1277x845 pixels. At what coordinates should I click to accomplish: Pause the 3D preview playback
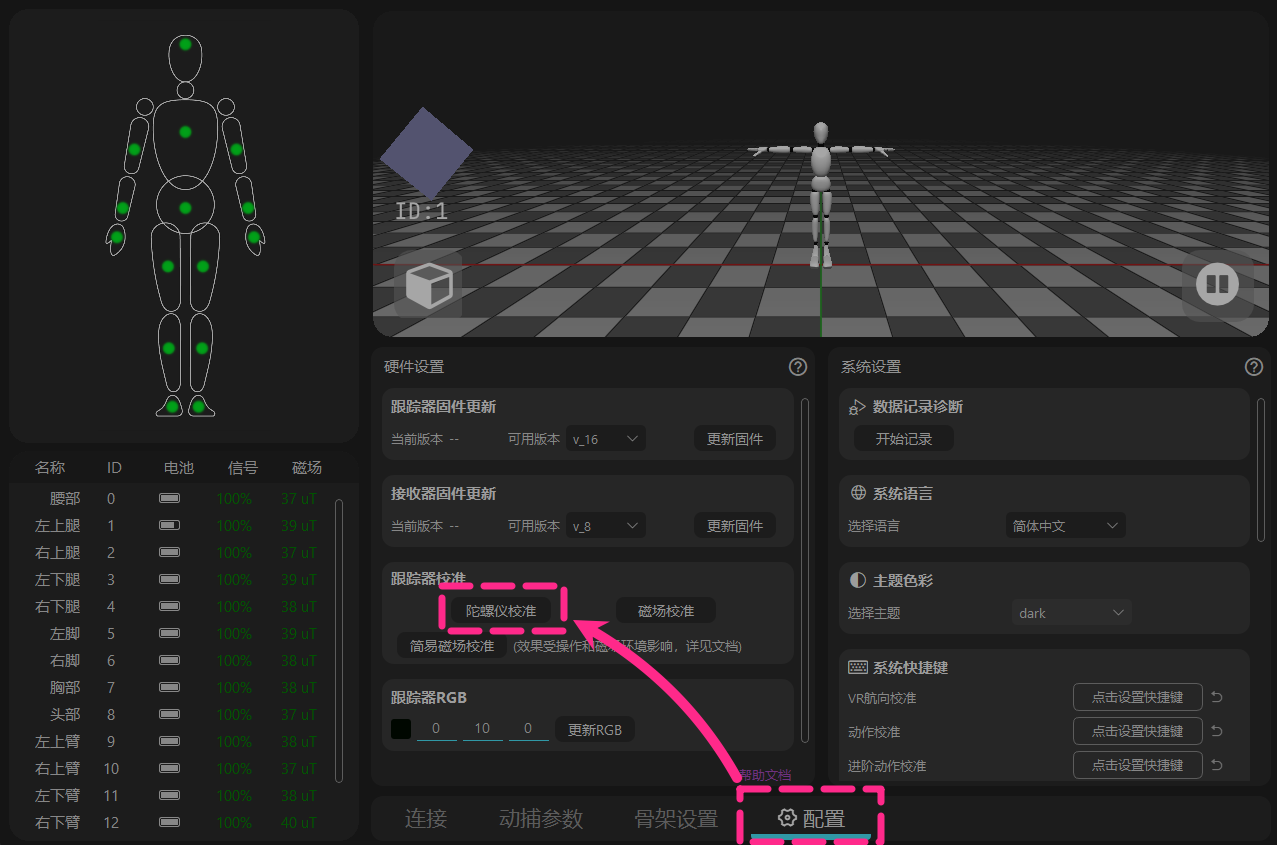tap(1217, 286)
